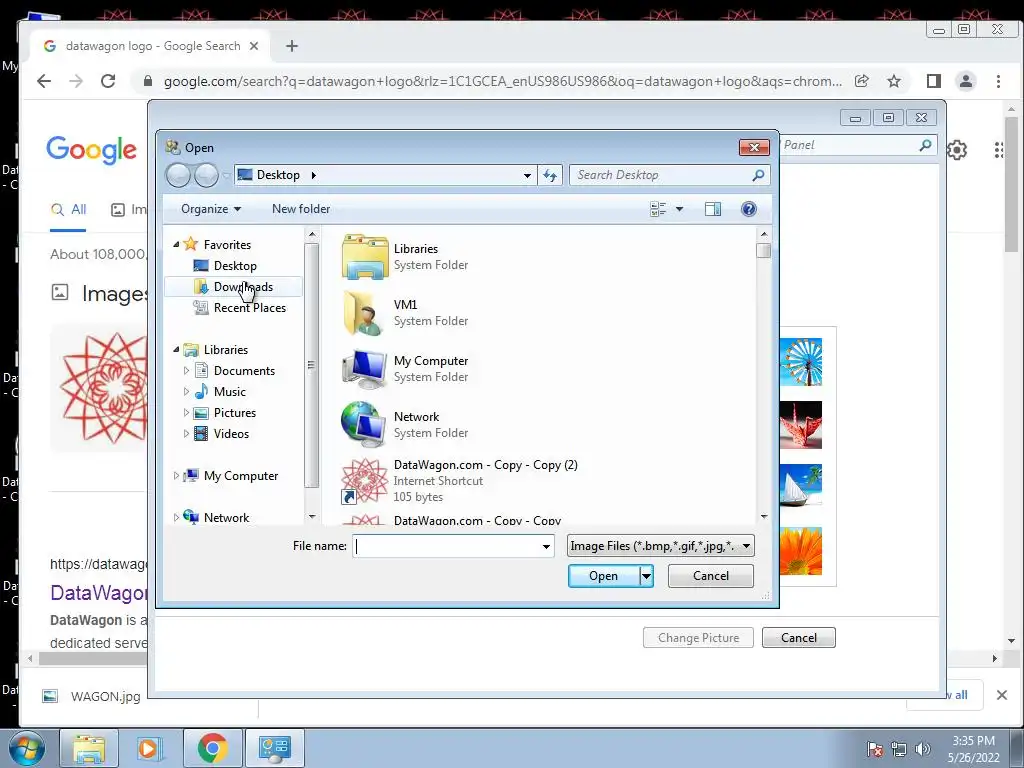Toggle the preview pane icon
Image resolution: width=1024 pixels, height=768 pixels.
tap(712, 209)
